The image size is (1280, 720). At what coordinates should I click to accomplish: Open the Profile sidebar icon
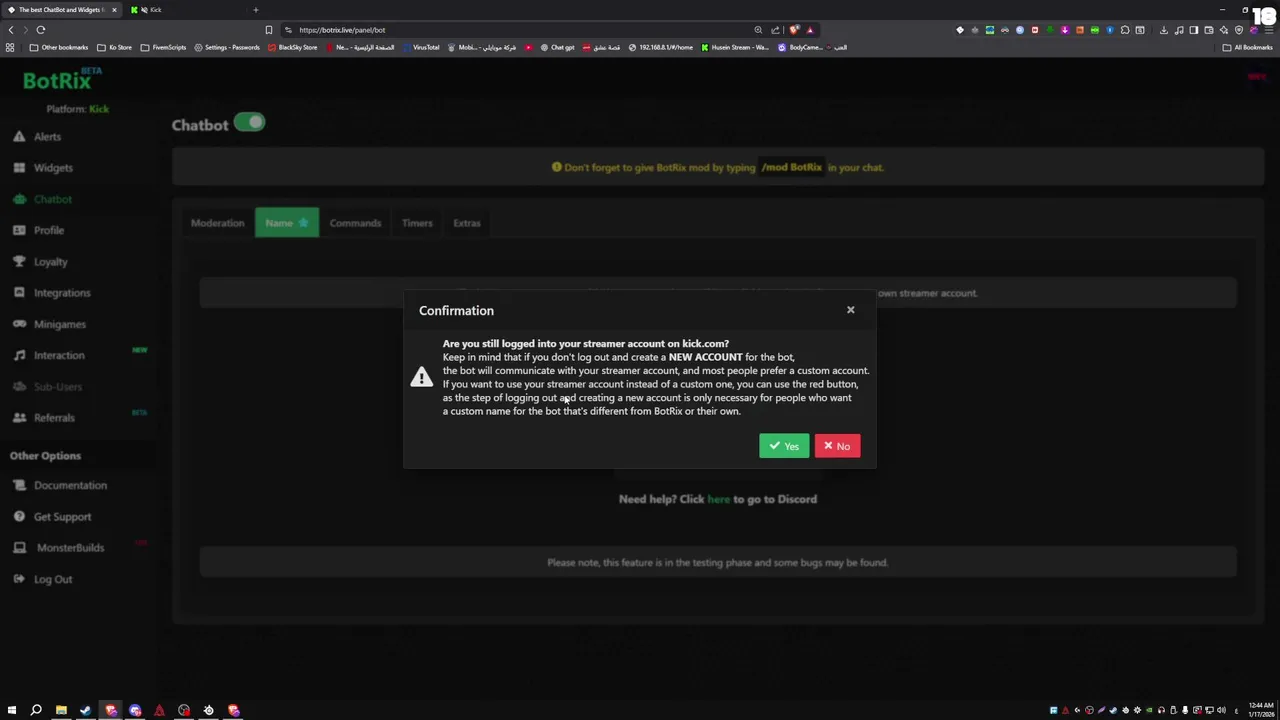[x=19, y=230]
